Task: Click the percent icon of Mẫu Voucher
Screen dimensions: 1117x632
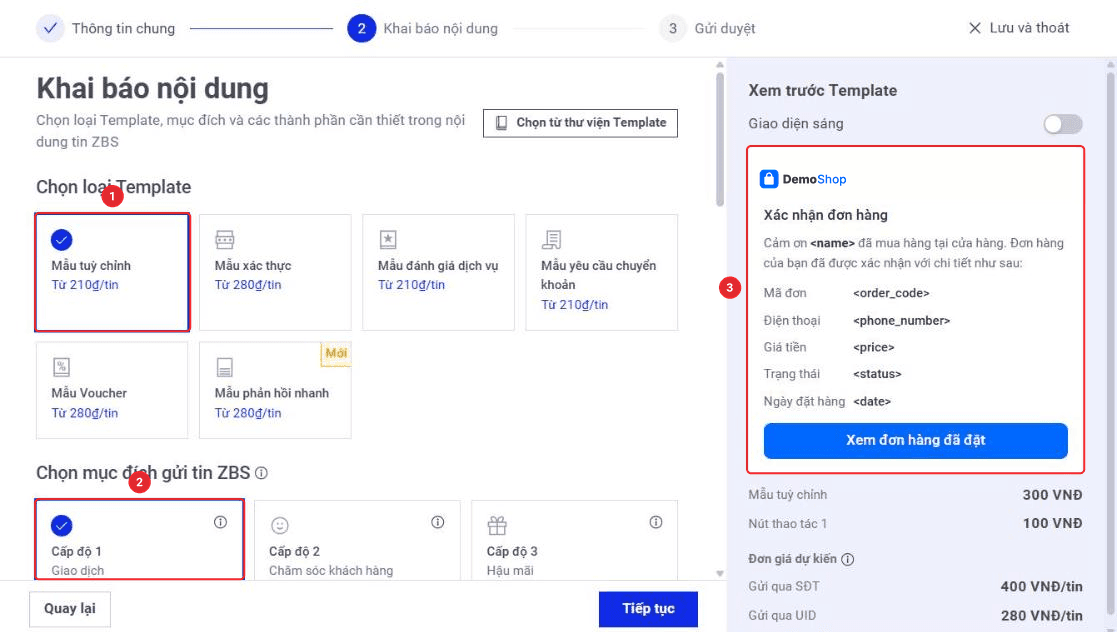Action: tap(61, 367)
